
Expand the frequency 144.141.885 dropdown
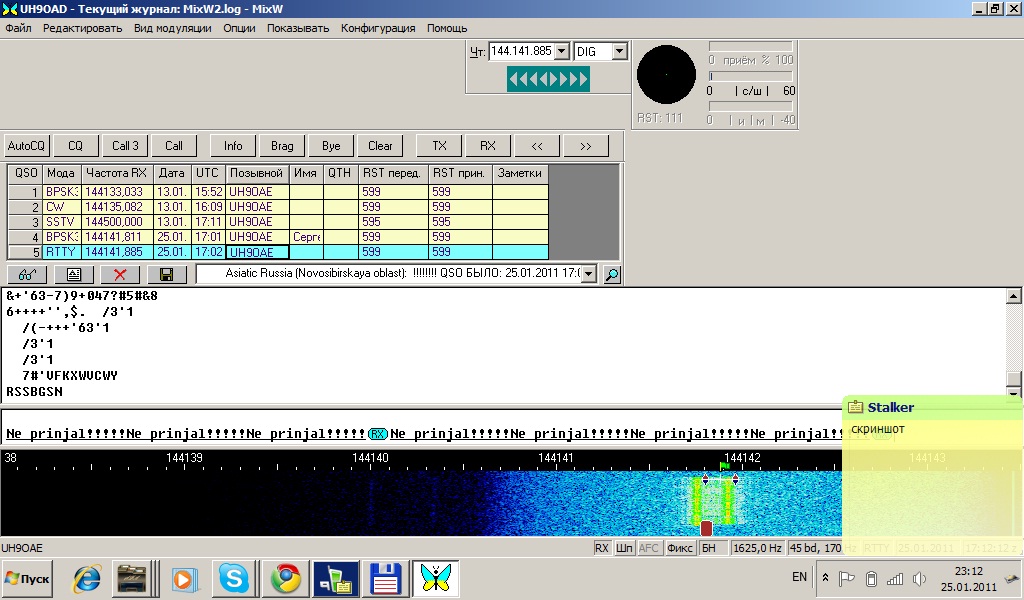(561, 51)
